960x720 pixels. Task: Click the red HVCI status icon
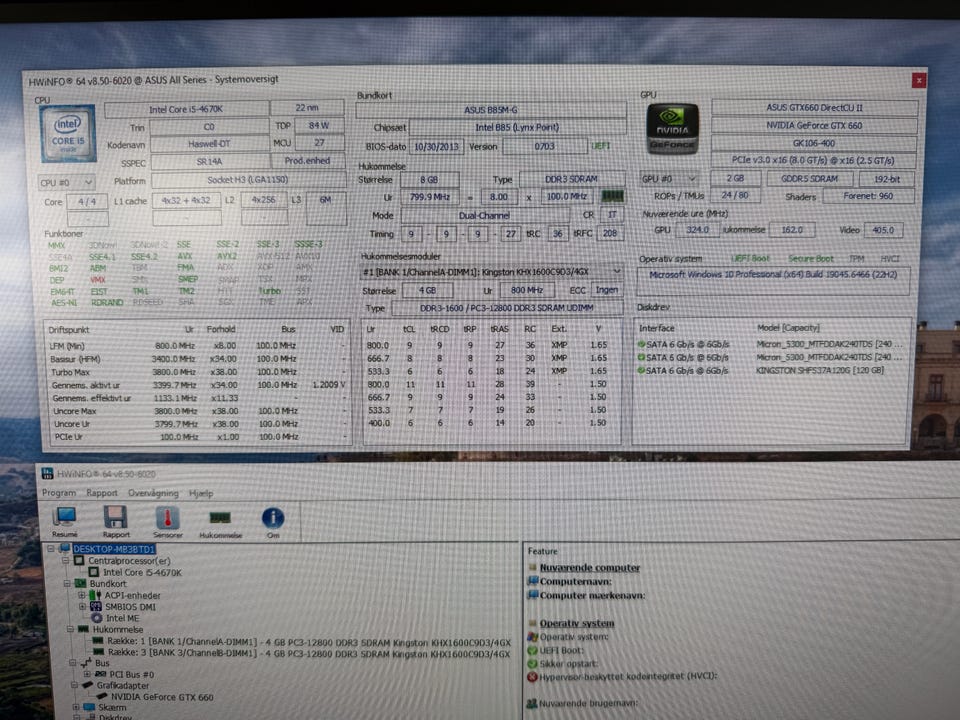(532, 676)
